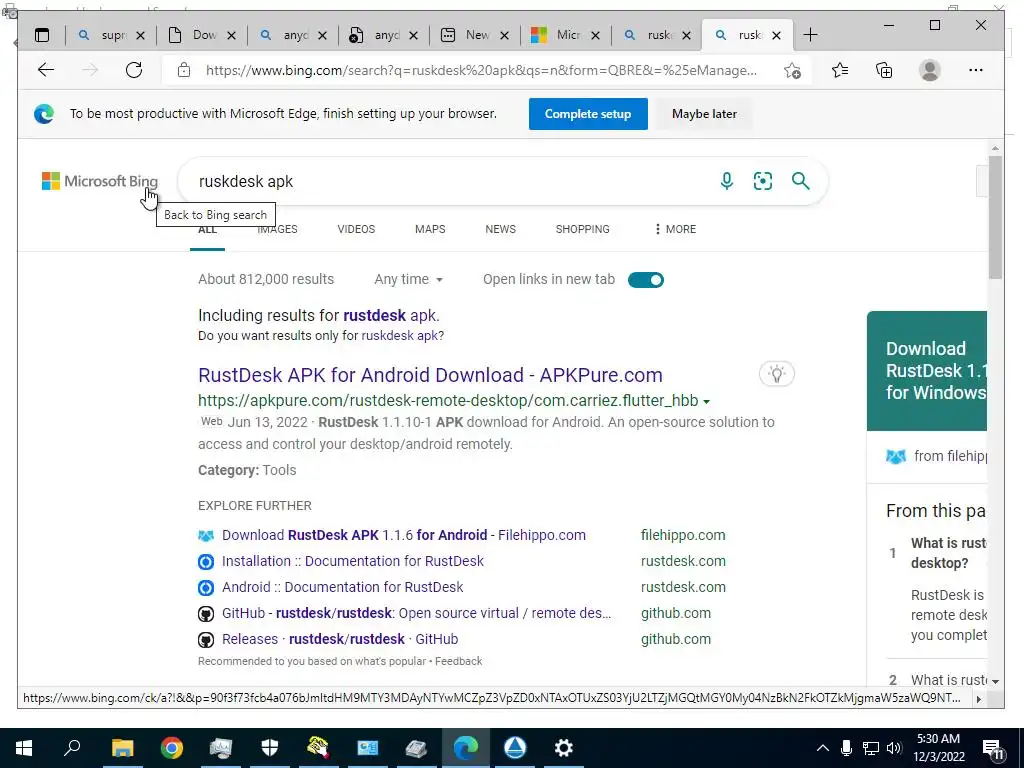Select the VIDEOS search tab
Viewport: 1024px width, 768px height.
pos(356,229)
